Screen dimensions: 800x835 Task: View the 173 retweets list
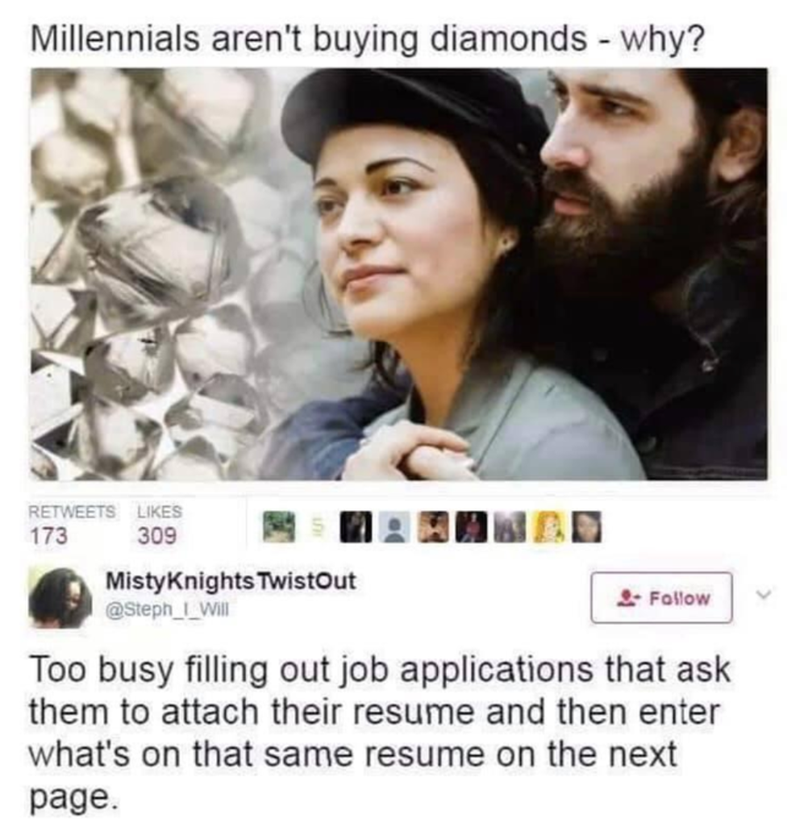(x=71, y=525)
